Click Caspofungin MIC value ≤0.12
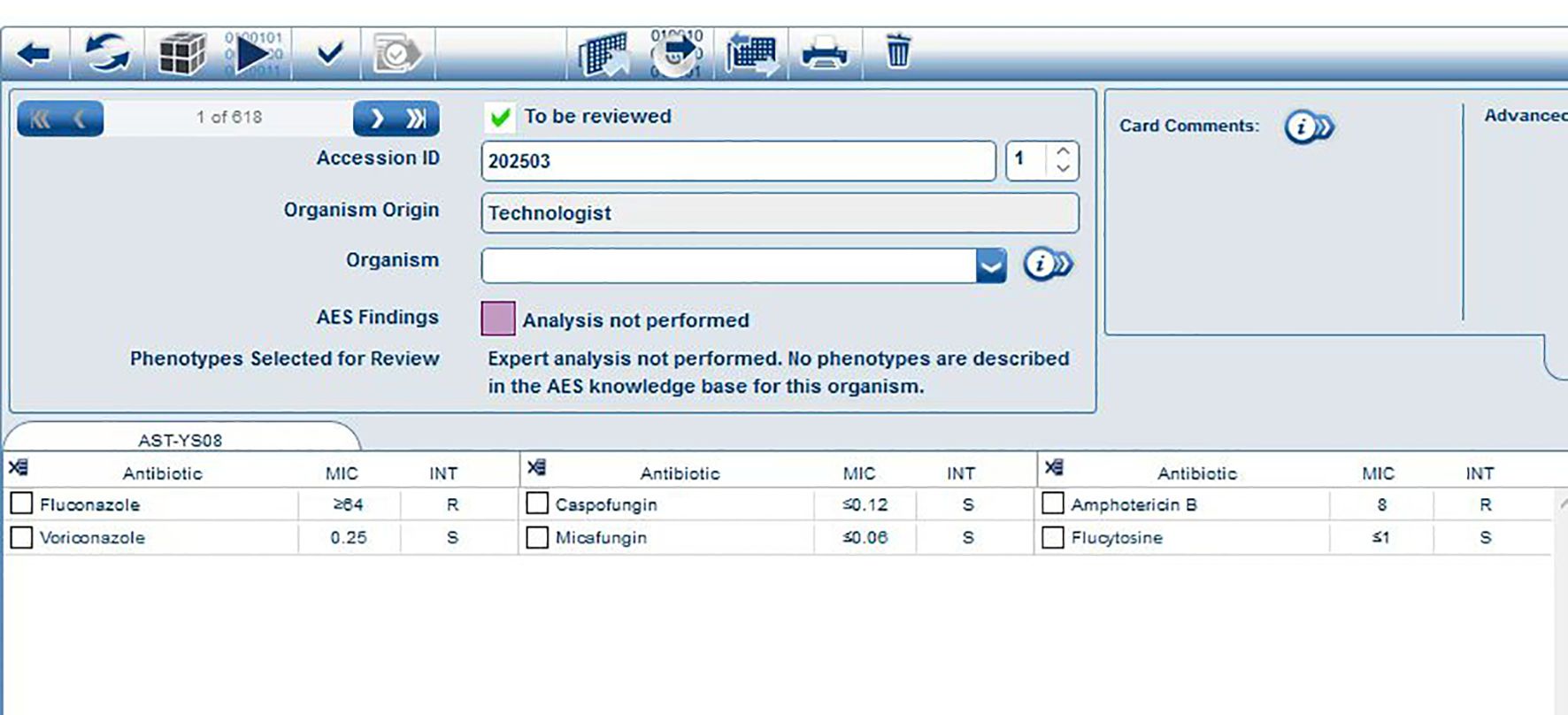 (865, 504)
